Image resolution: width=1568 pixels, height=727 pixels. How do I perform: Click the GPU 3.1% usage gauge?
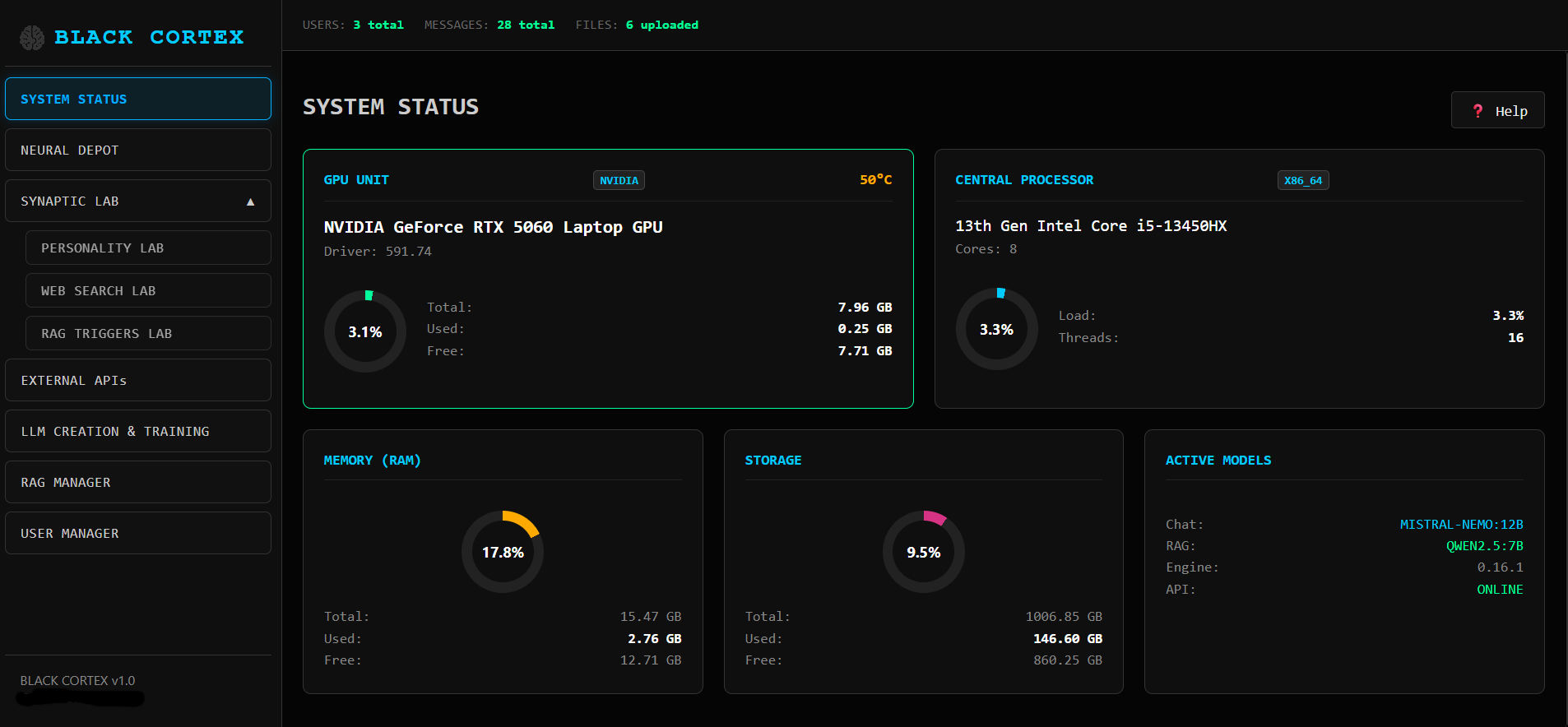[365, 331]
